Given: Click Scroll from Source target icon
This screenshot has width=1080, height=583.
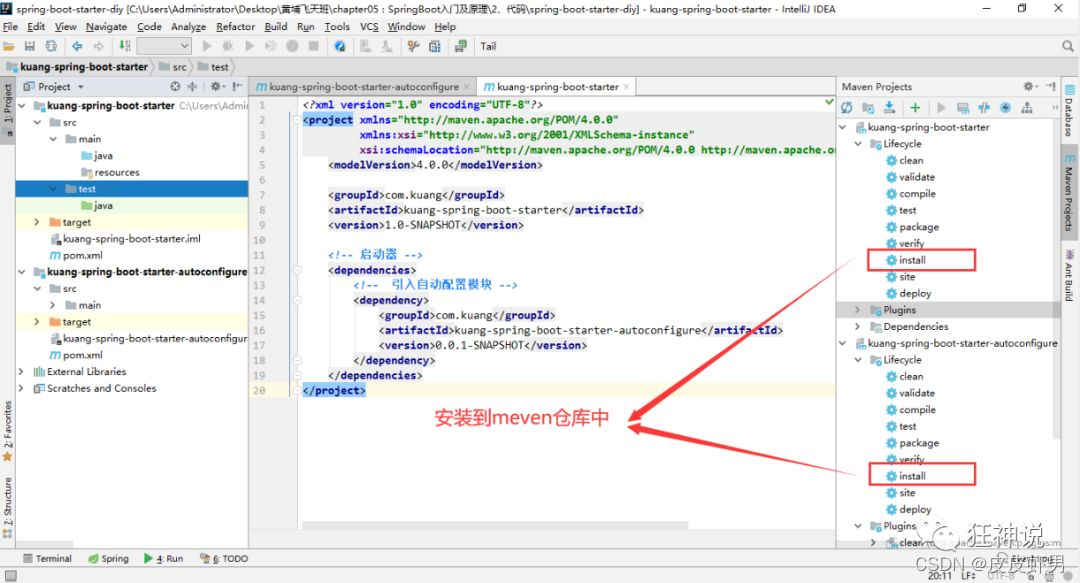Looking at the screenshot, I should (x=175, y=87).
